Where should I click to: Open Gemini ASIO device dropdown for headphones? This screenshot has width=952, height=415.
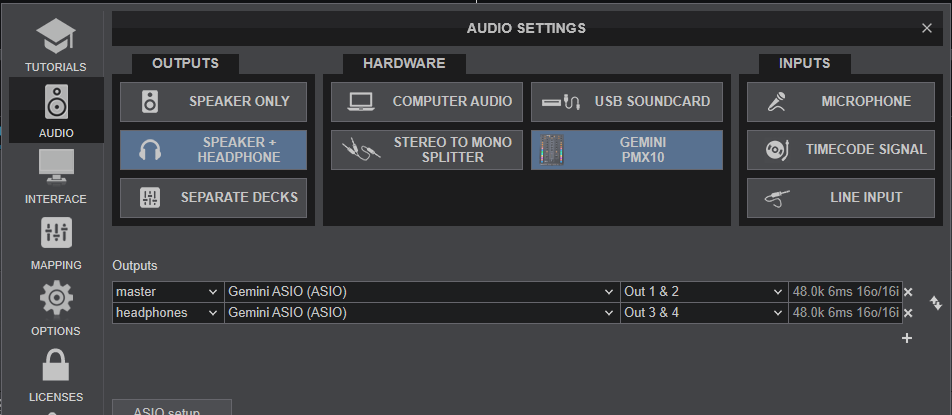pyautogui.click(x=421, y=313)
